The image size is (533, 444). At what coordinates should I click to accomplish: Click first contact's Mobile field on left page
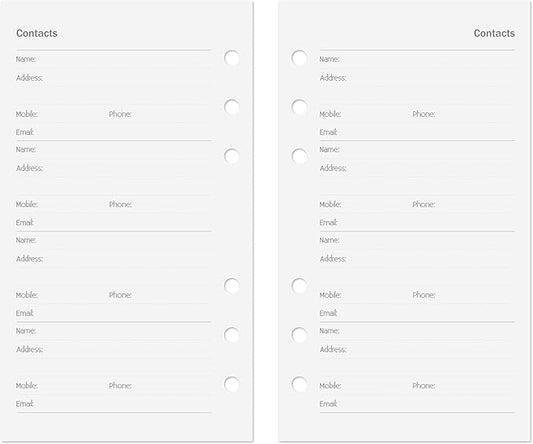pyautogui.click(x=61, y=114)
